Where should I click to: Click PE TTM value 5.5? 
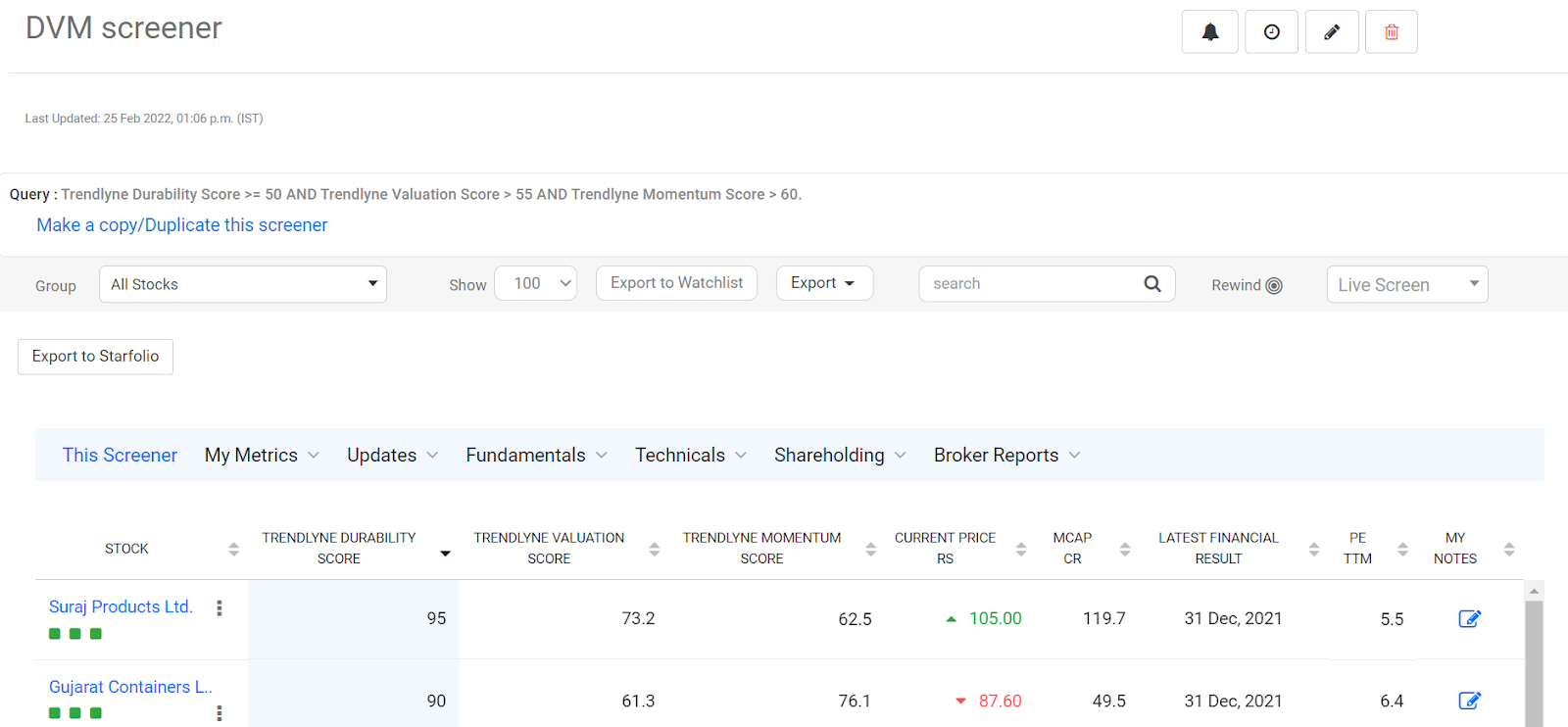pos(1392,619)
